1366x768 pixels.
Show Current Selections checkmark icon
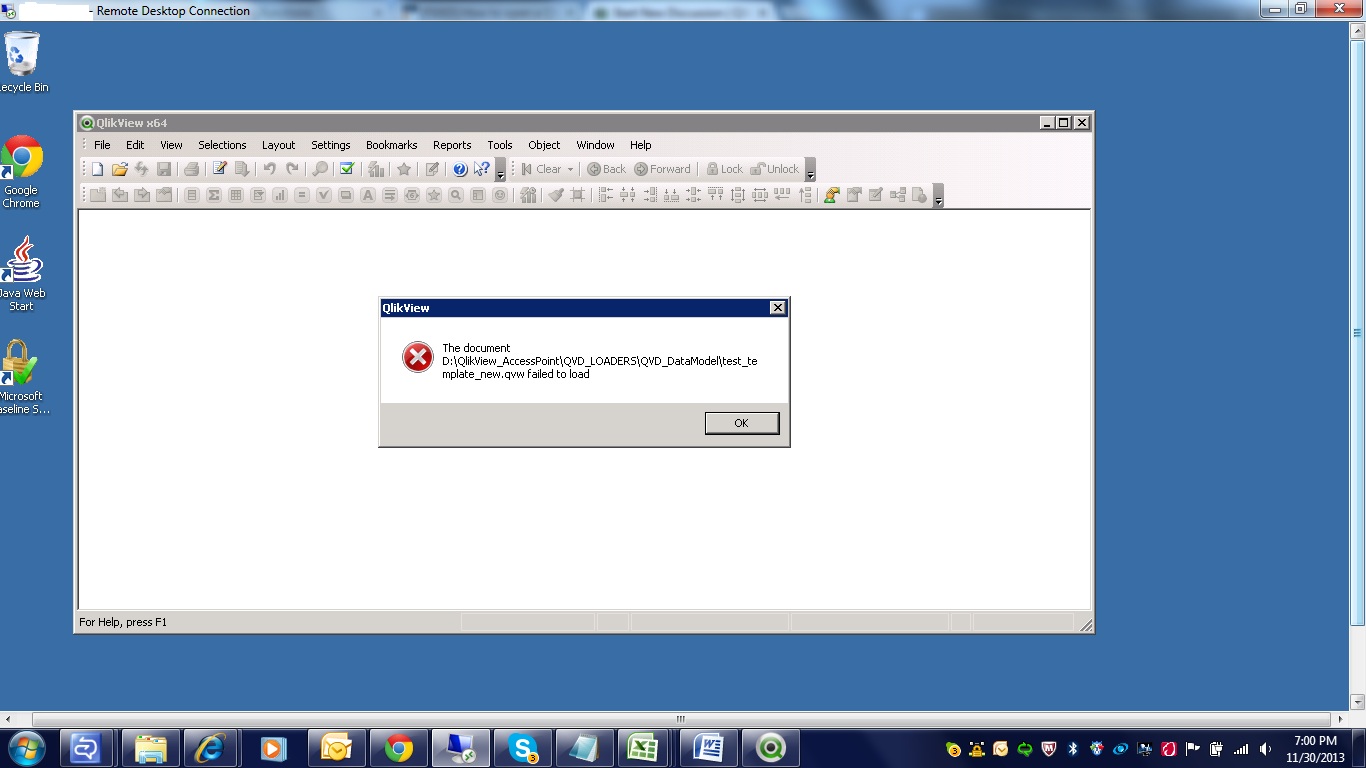coord(347,169)
